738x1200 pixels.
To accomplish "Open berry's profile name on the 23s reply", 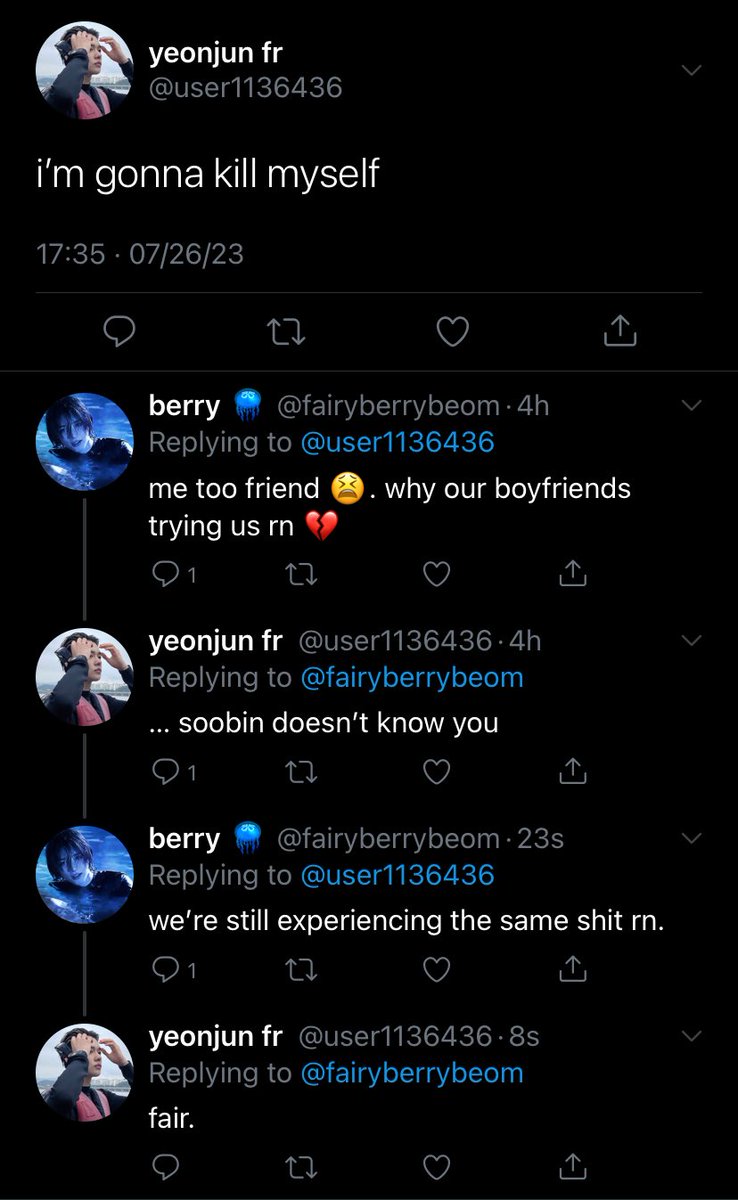I will 184,838.
